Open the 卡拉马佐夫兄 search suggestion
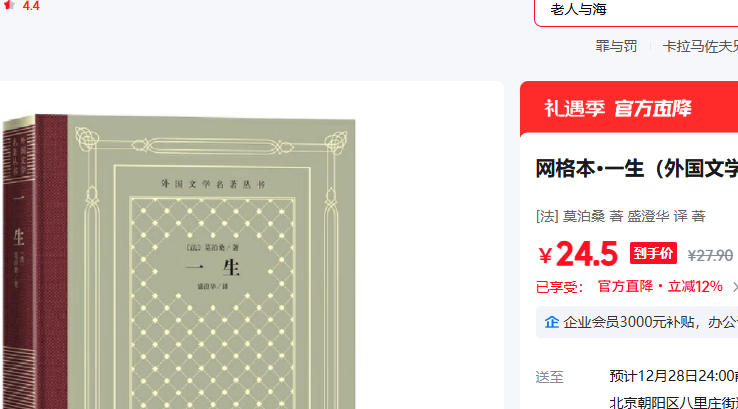738x409 pixels. coord(700,46)
